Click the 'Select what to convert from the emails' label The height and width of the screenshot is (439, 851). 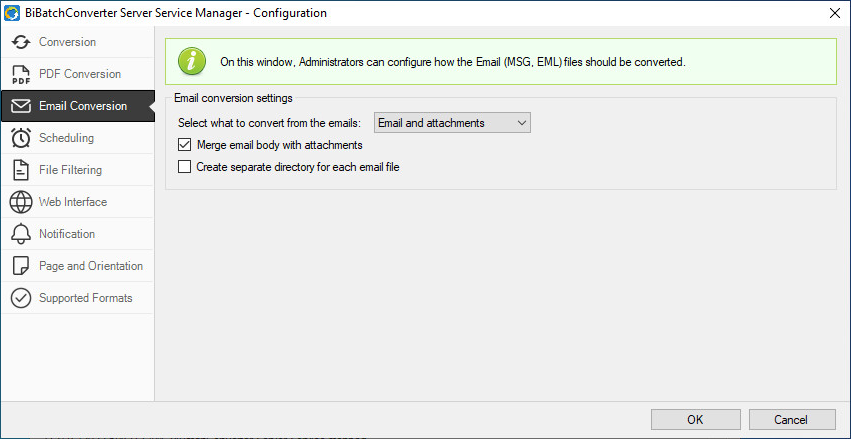pos(269,123)
